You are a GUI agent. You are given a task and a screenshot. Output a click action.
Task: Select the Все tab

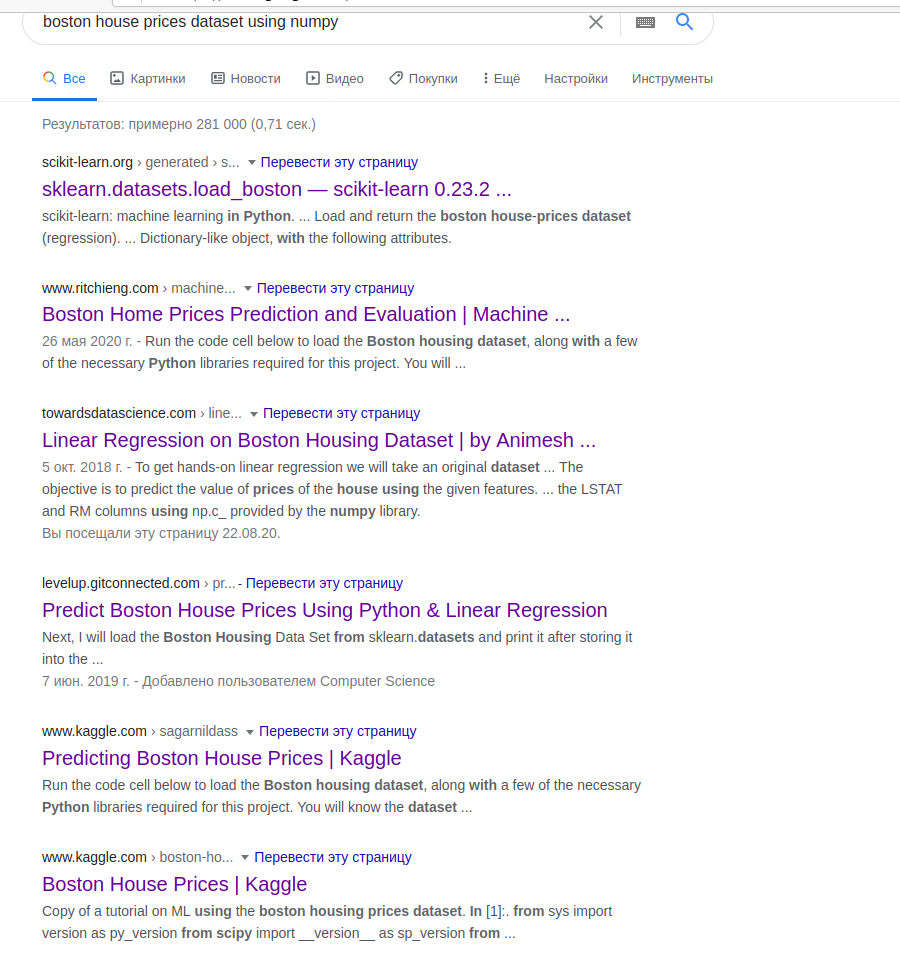coord(64,79)
